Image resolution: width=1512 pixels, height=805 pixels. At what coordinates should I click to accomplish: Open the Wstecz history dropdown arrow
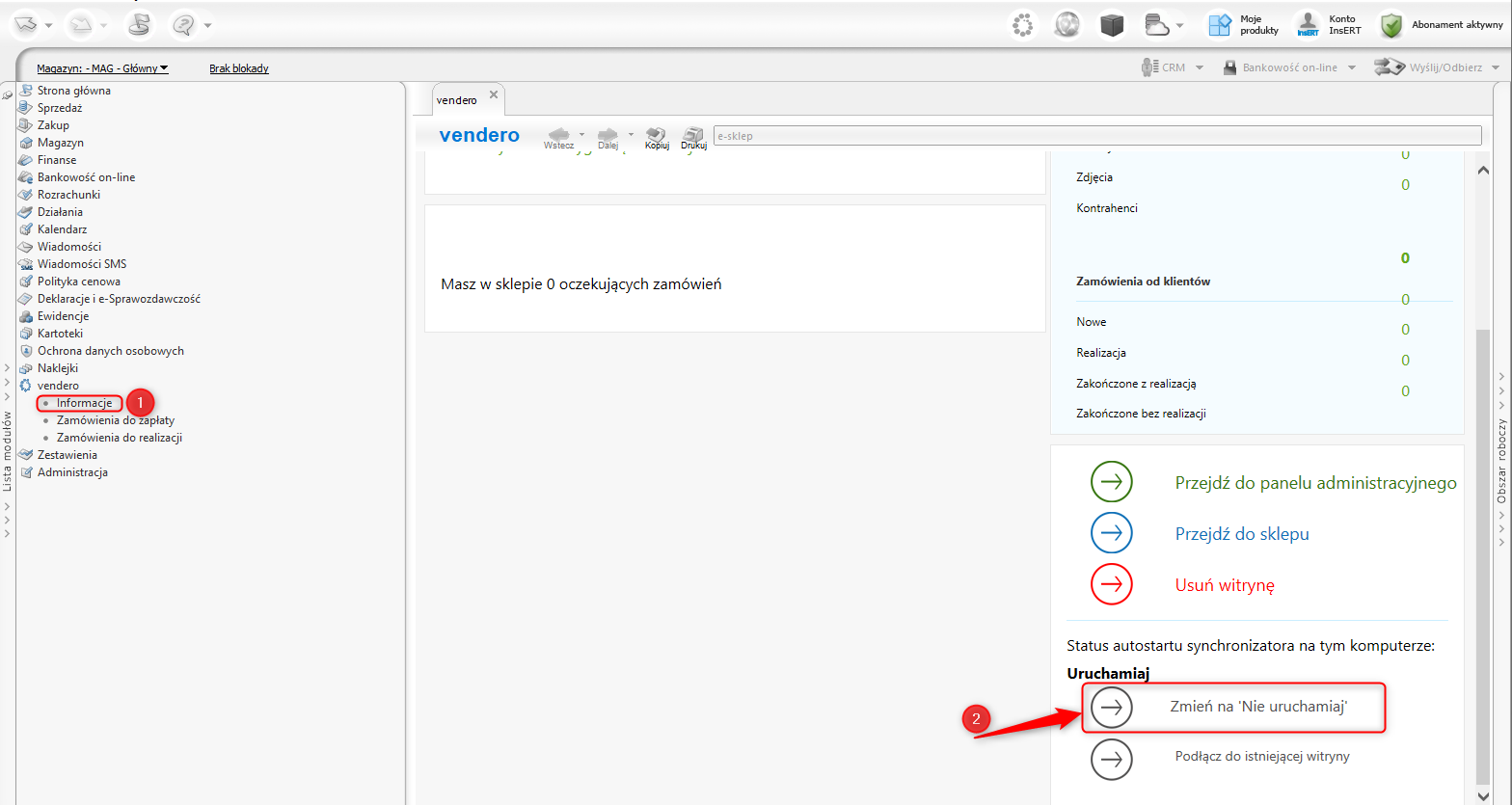coord(581,134)
